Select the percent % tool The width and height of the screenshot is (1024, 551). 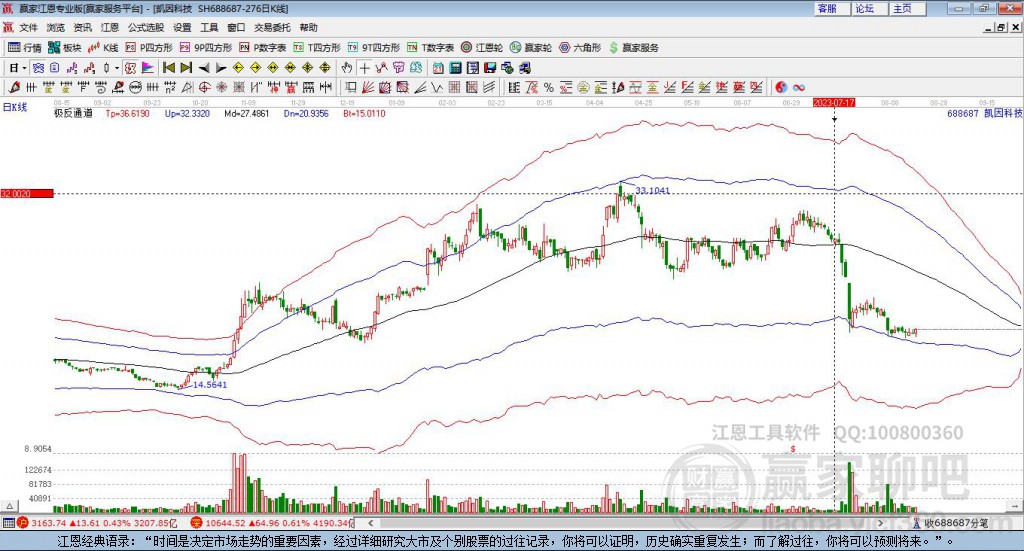point(549,87)
